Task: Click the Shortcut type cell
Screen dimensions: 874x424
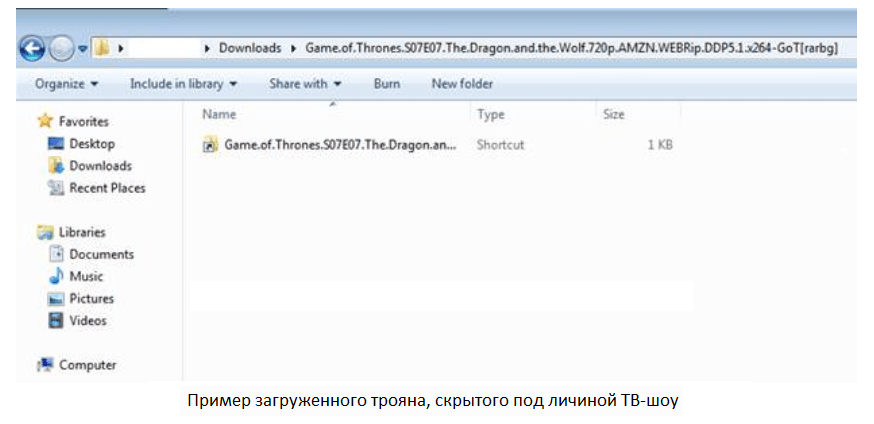Action: tap(501, 145)
